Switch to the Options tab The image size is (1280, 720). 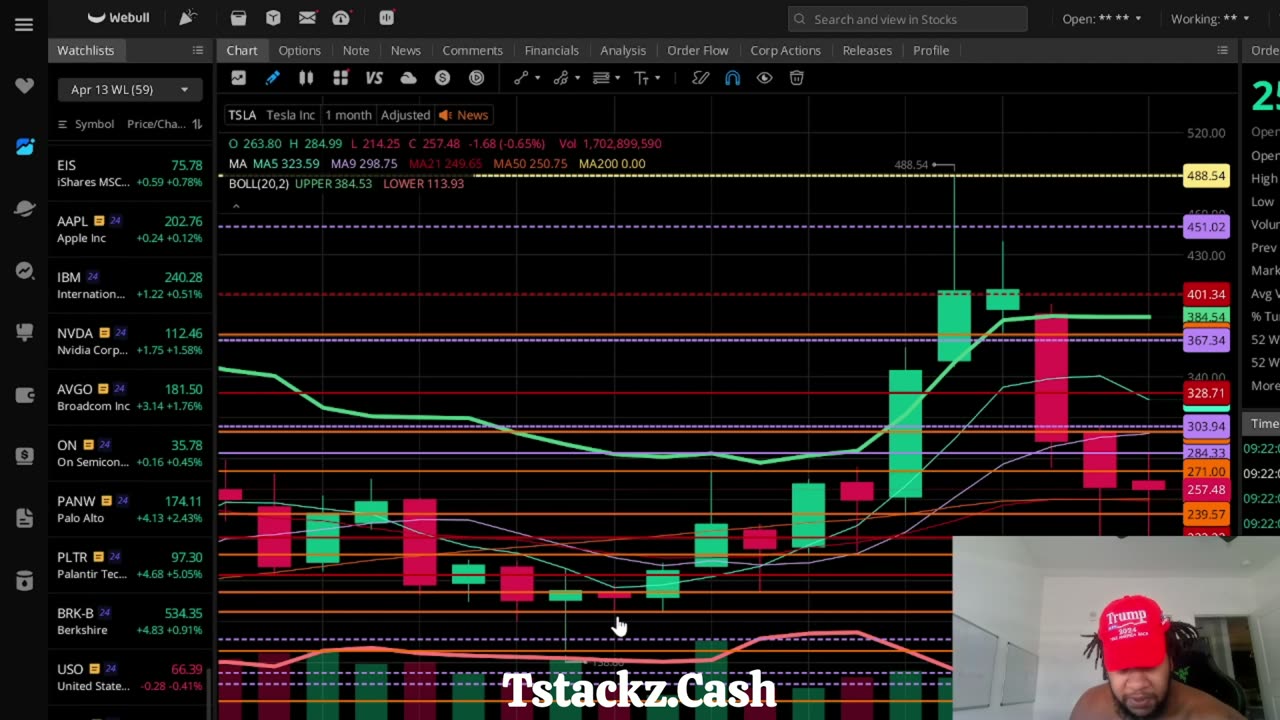coord(299,50)
